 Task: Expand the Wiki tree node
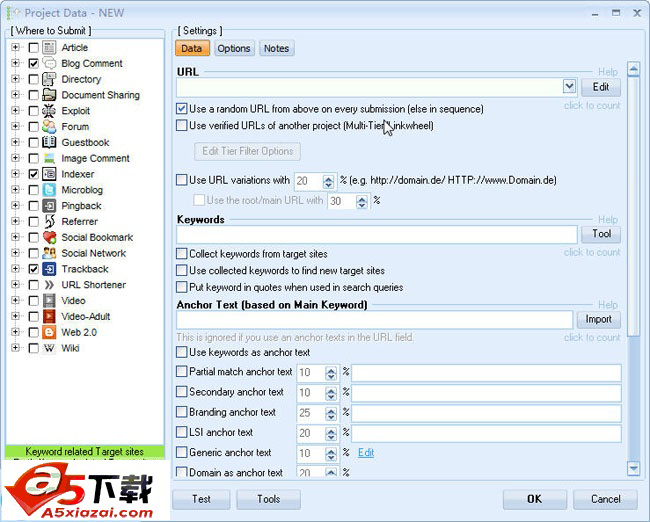pos(15,348)
